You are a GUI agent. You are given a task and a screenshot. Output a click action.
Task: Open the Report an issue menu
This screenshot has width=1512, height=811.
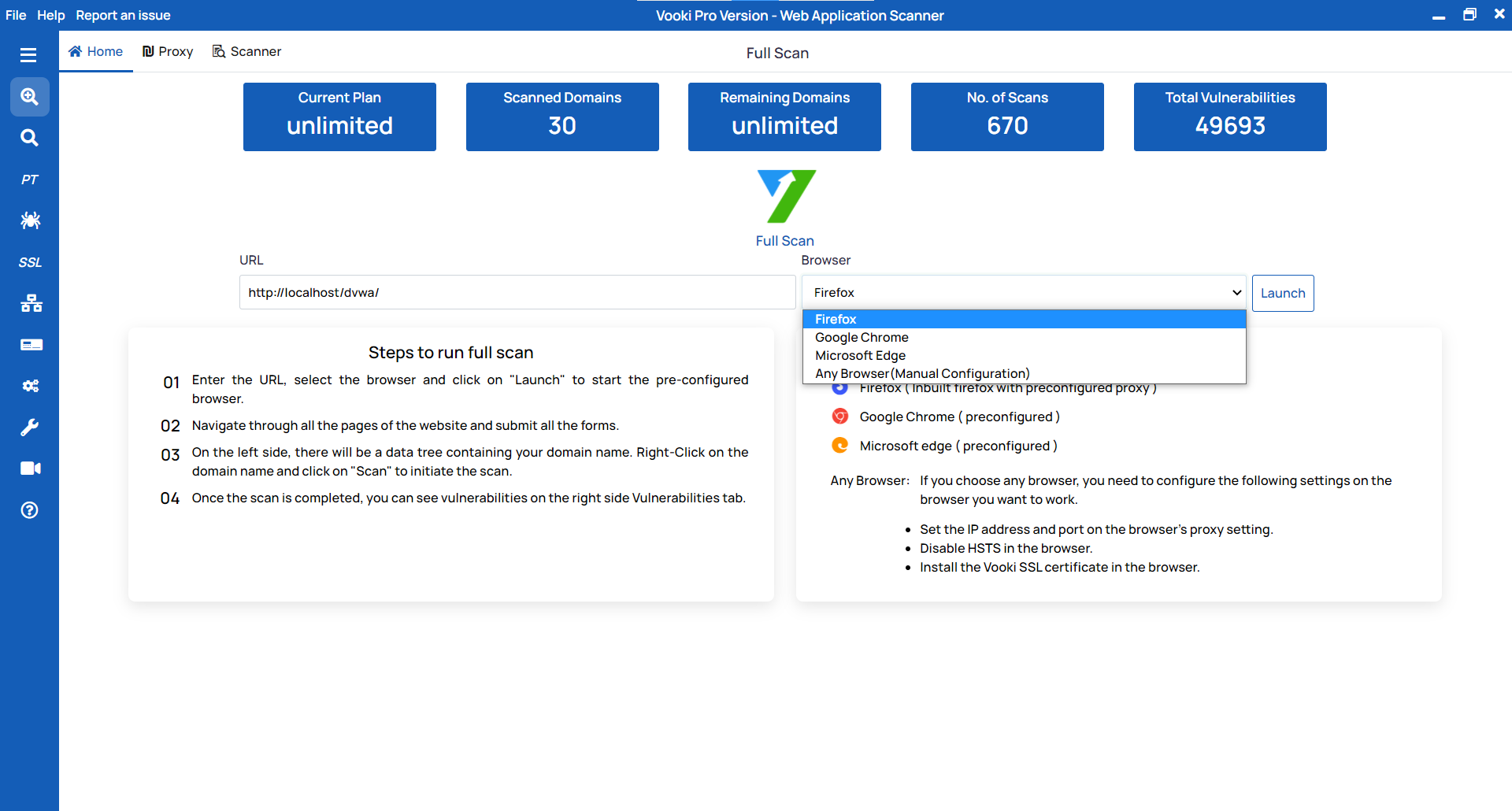pos(123,15)
